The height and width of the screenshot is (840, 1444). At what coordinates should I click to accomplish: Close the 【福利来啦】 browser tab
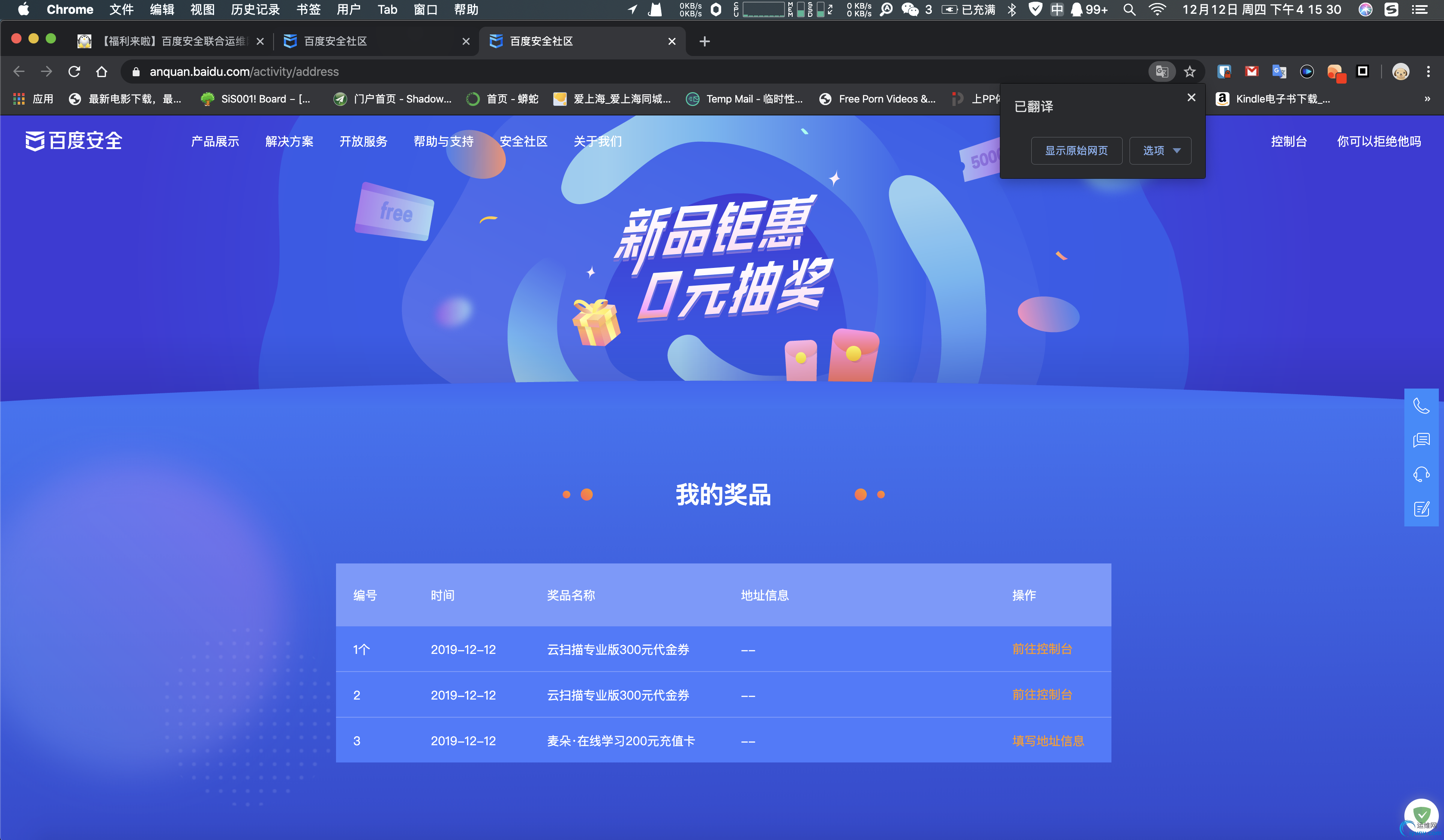coord(260,41)
